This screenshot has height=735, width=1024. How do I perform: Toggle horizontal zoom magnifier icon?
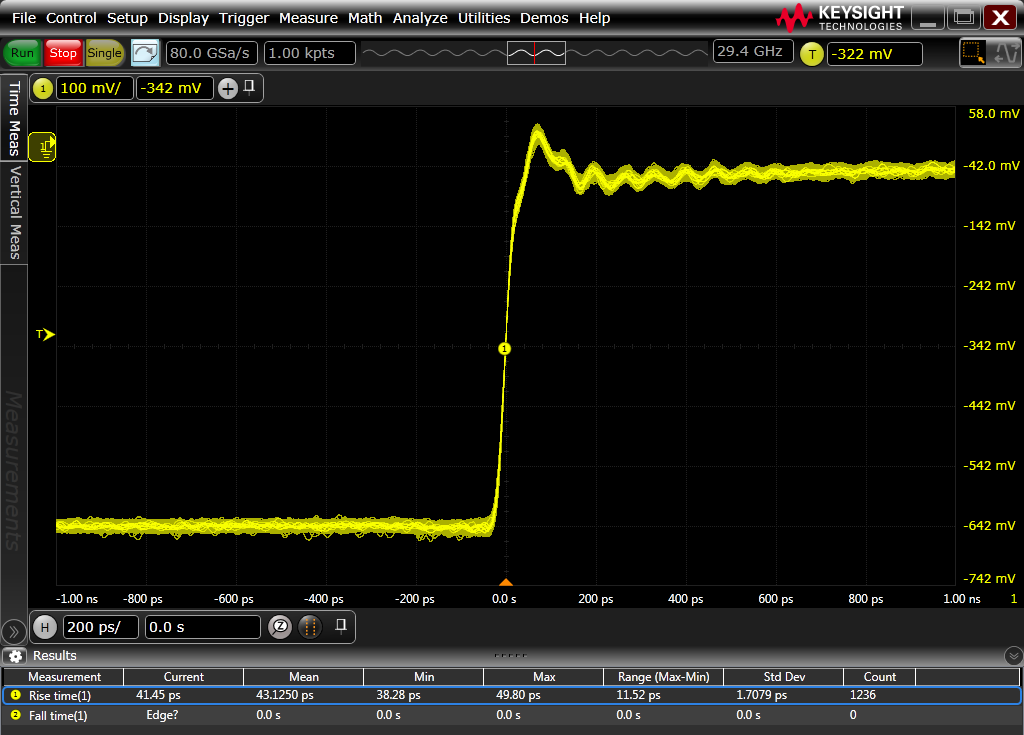[280, 627]
